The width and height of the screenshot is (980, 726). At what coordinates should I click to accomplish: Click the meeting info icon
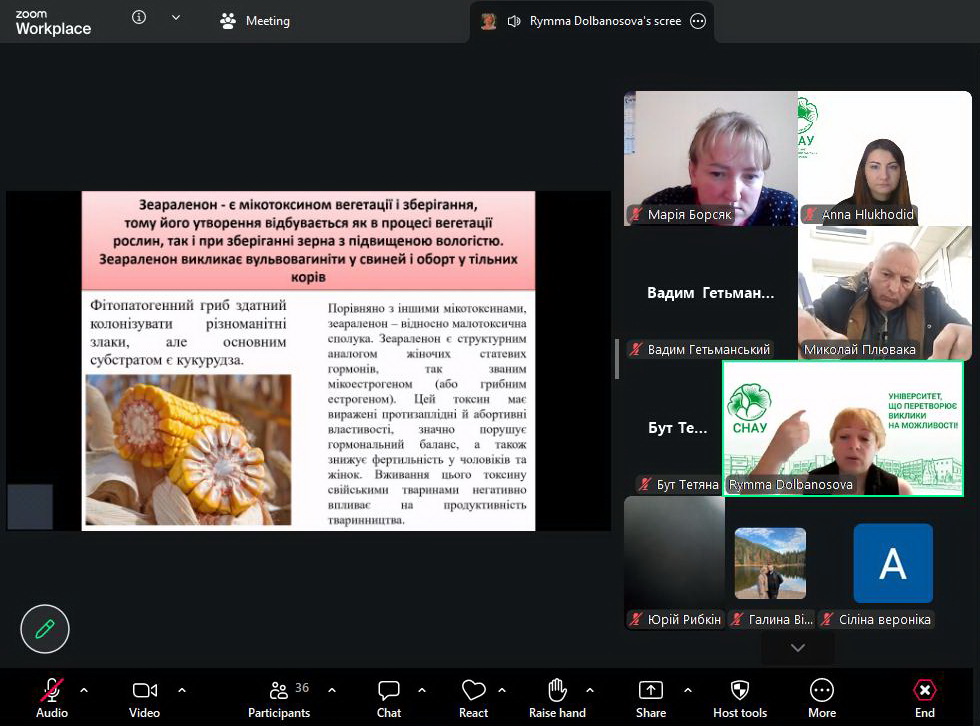pos(139,18)
